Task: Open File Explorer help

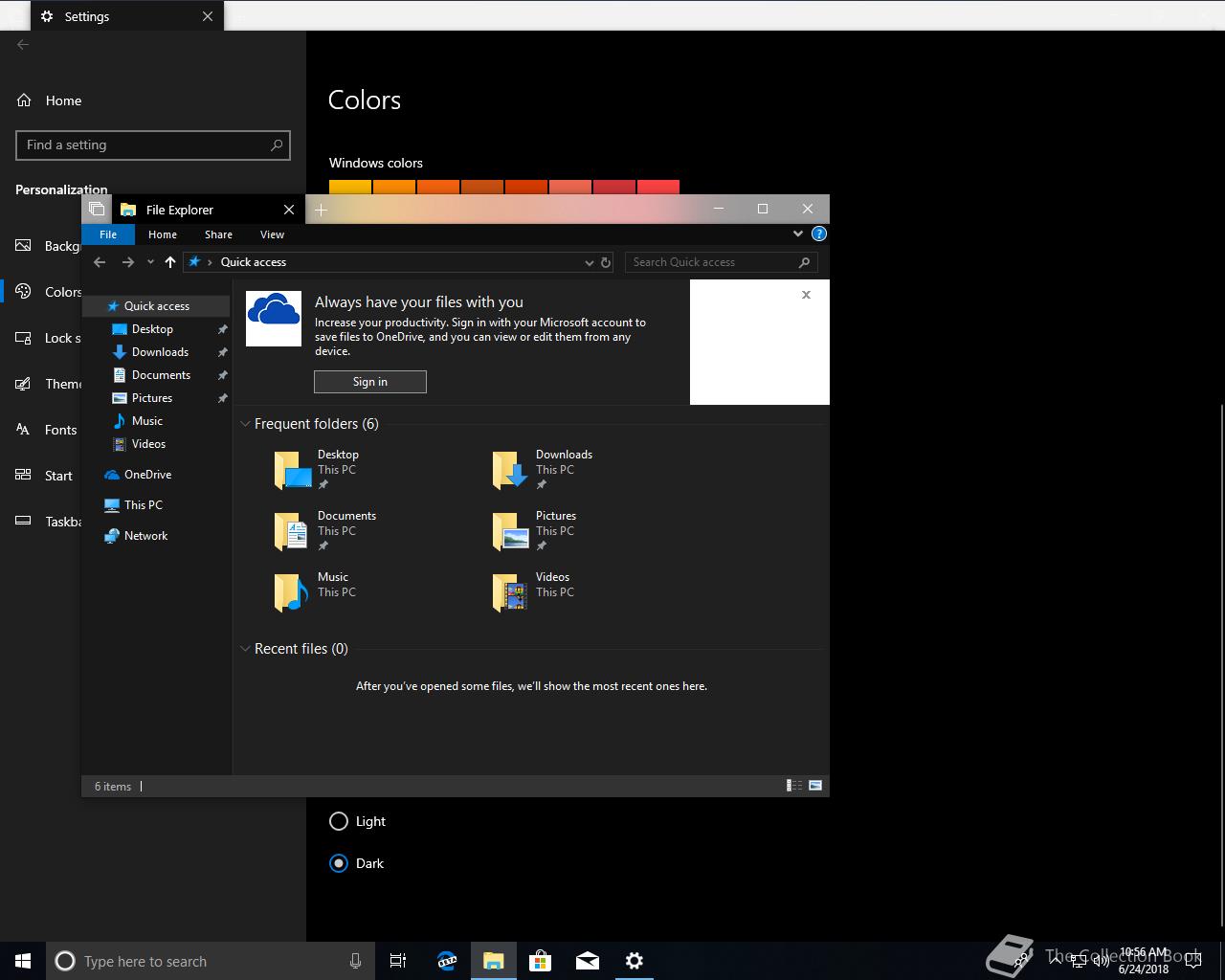Action: click(x=818, y=234)
